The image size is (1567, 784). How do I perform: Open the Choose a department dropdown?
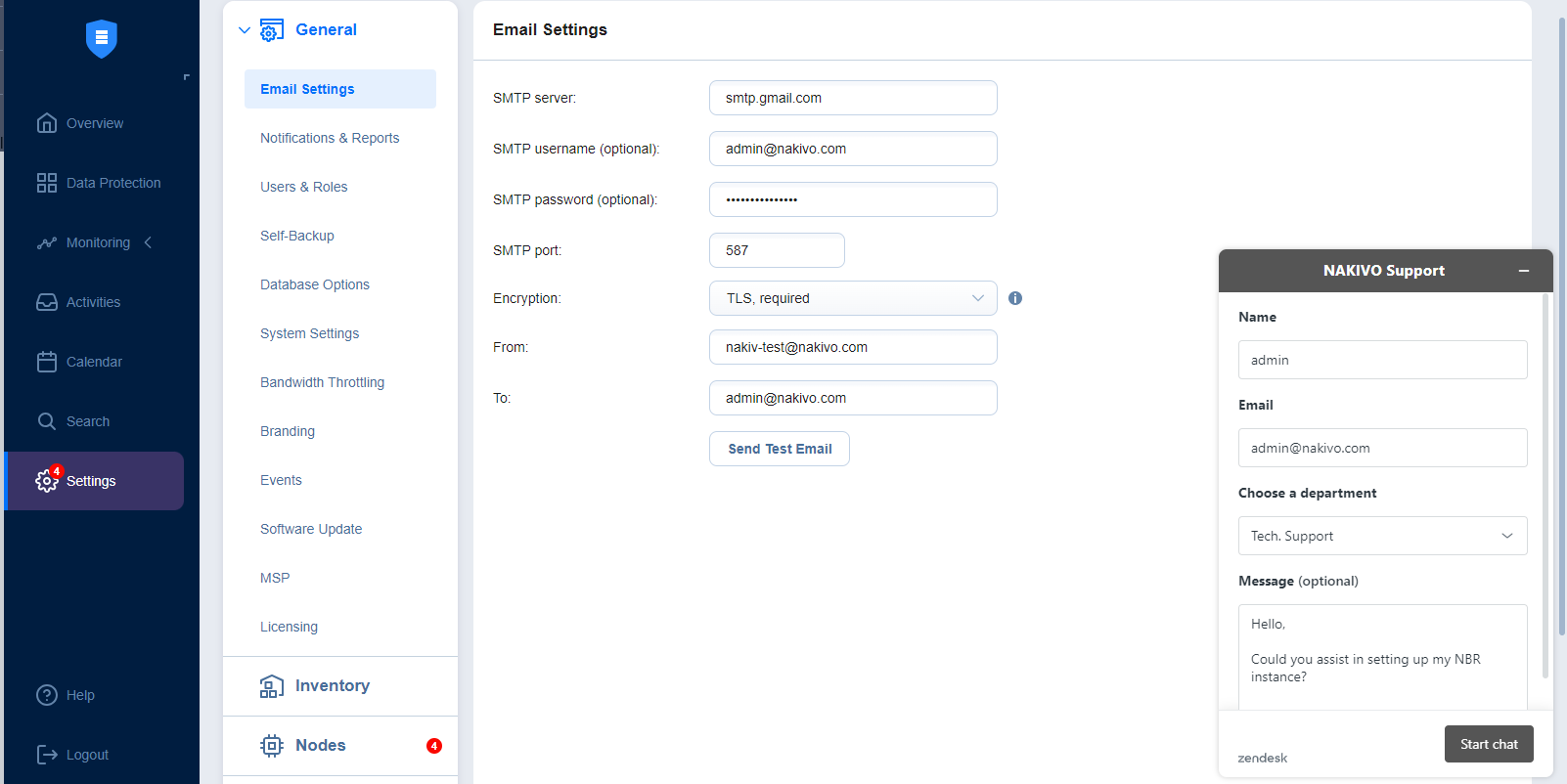(1381, 536)
